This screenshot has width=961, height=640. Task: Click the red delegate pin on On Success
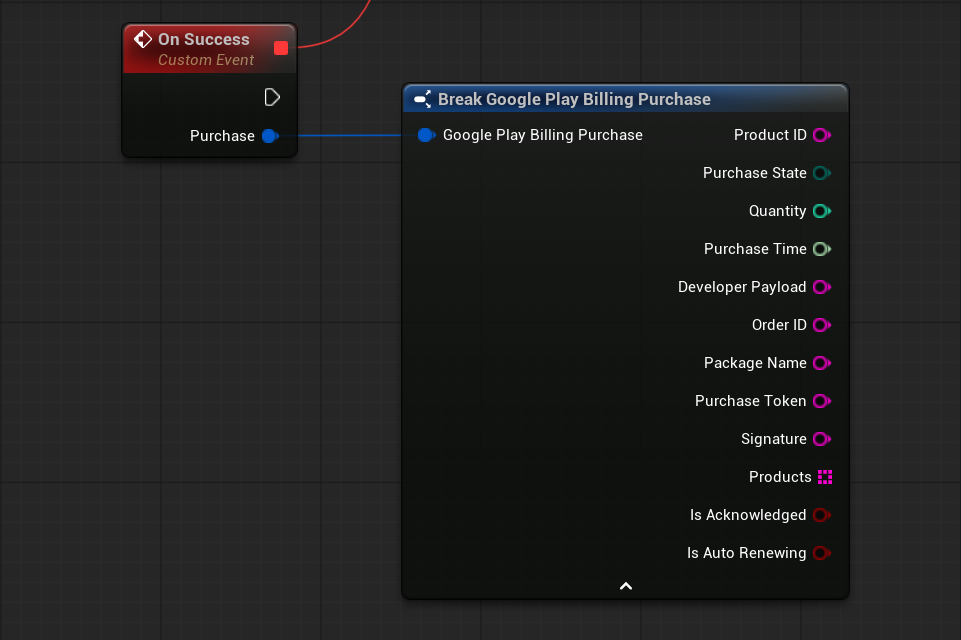tap(281, 48)
